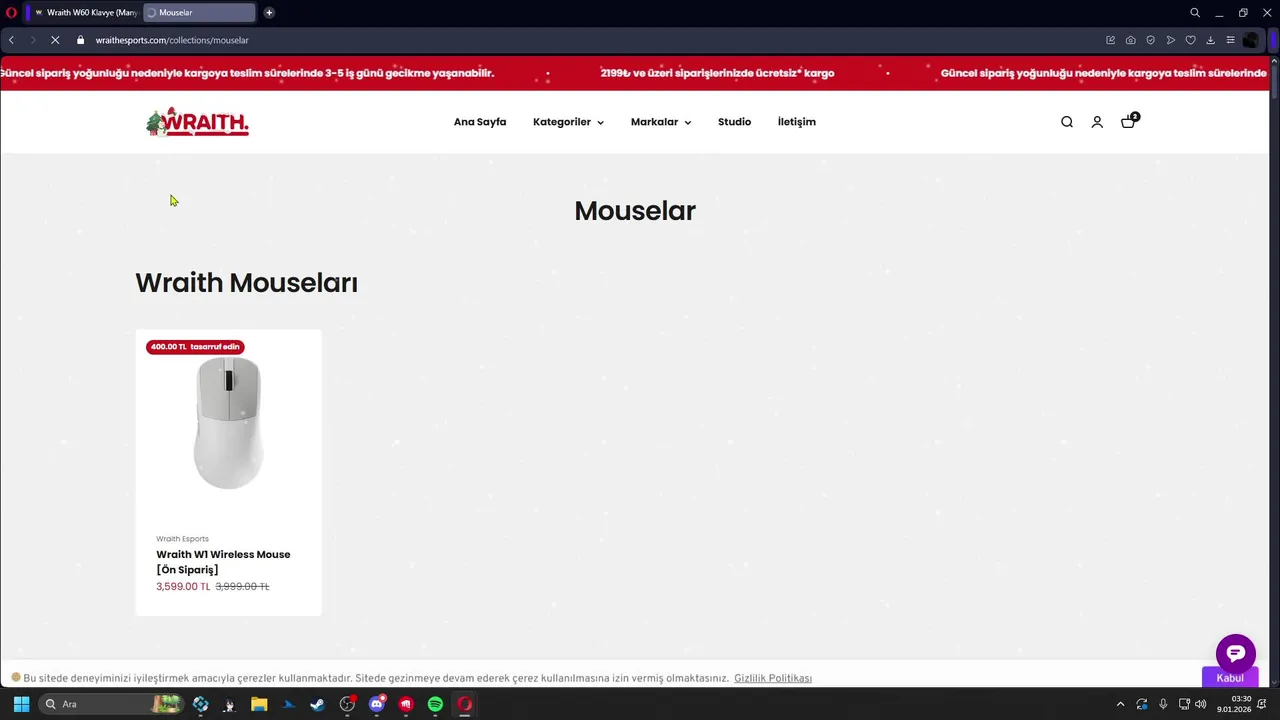Add page to bookmarks with heart icon
The height and width of the screenshot is (720, 1280).
pyautogui.click(x=1191, y=40)
